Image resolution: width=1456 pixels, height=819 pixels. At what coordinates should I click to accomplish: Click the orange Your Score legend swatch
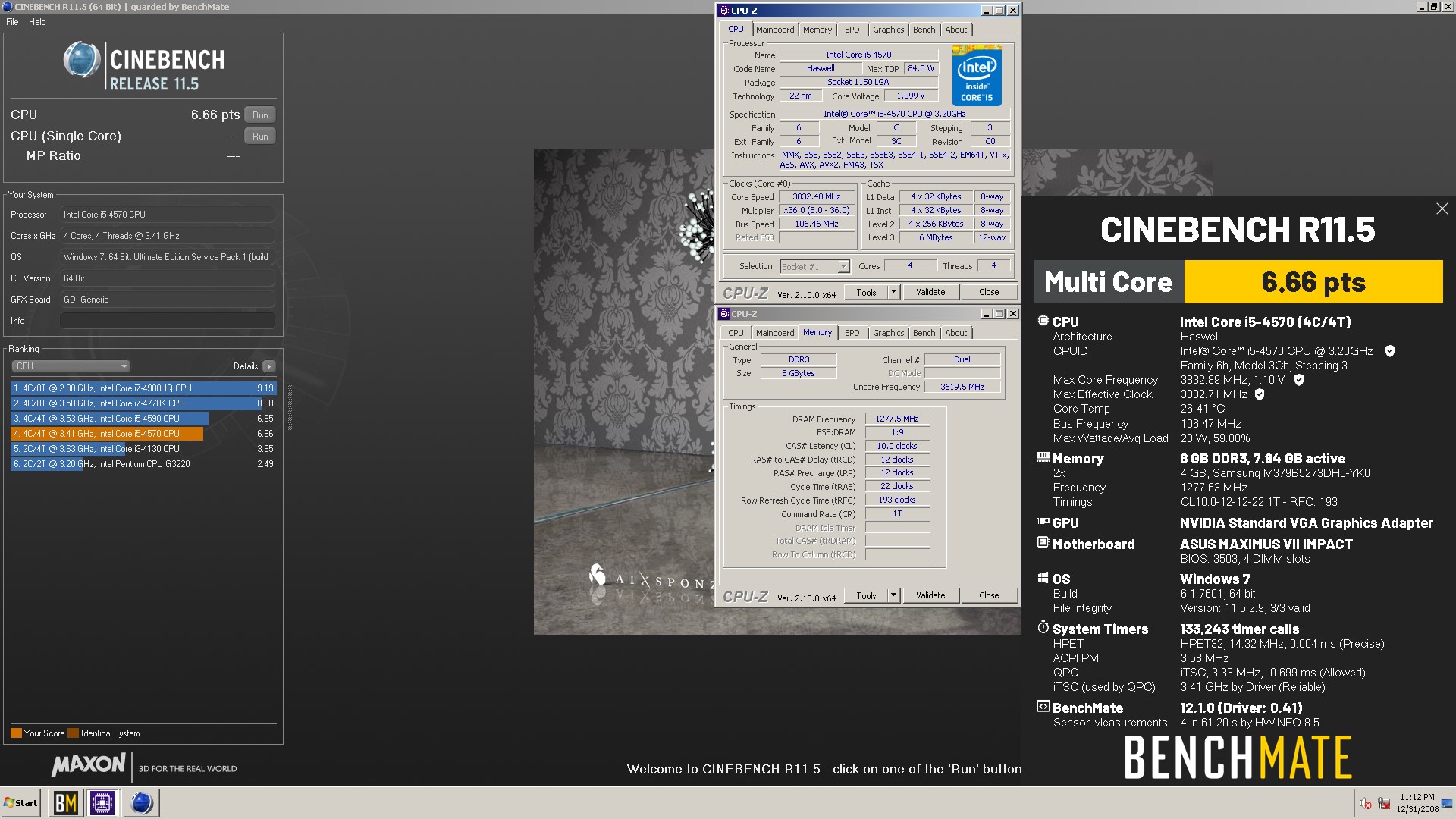16,733
